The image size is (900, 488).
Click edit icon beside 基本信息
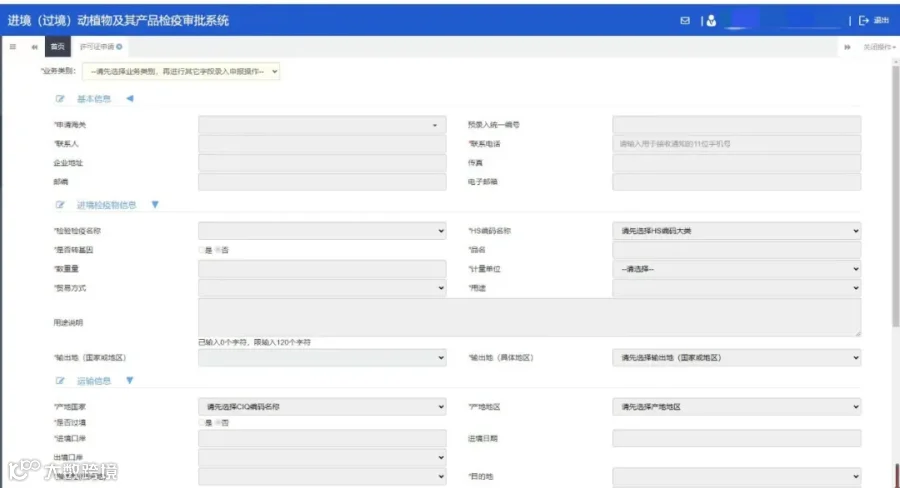point(60,99)
